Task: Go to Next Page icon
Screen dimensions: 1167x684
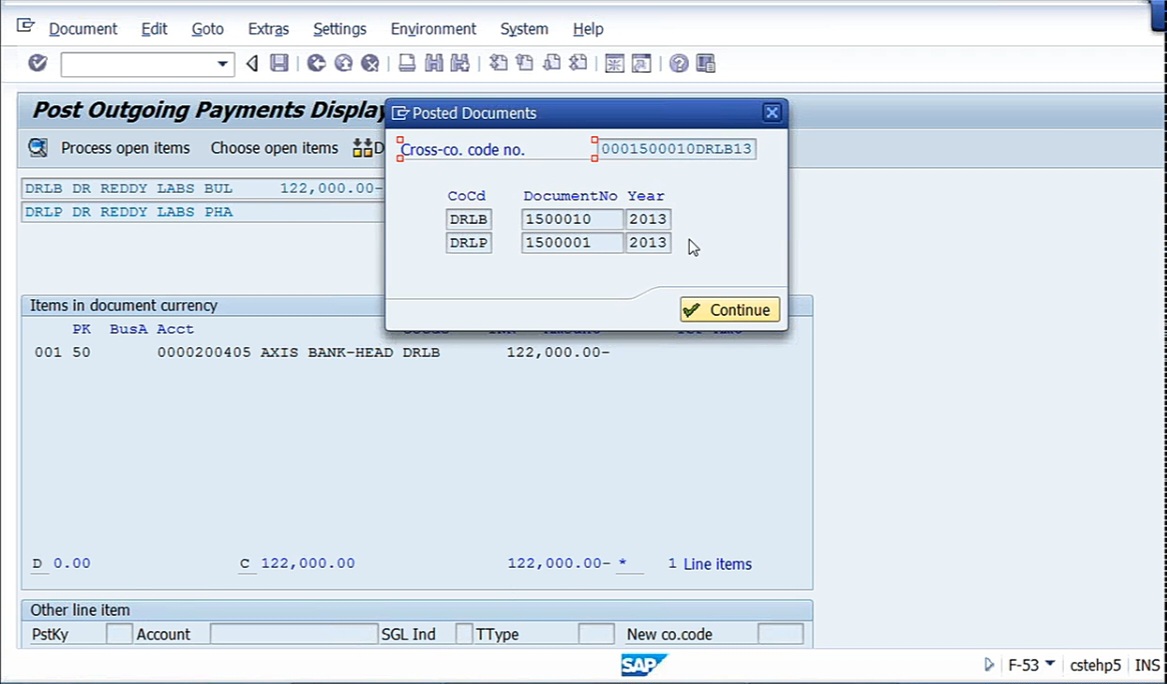Action: click(x=551, y=63)
